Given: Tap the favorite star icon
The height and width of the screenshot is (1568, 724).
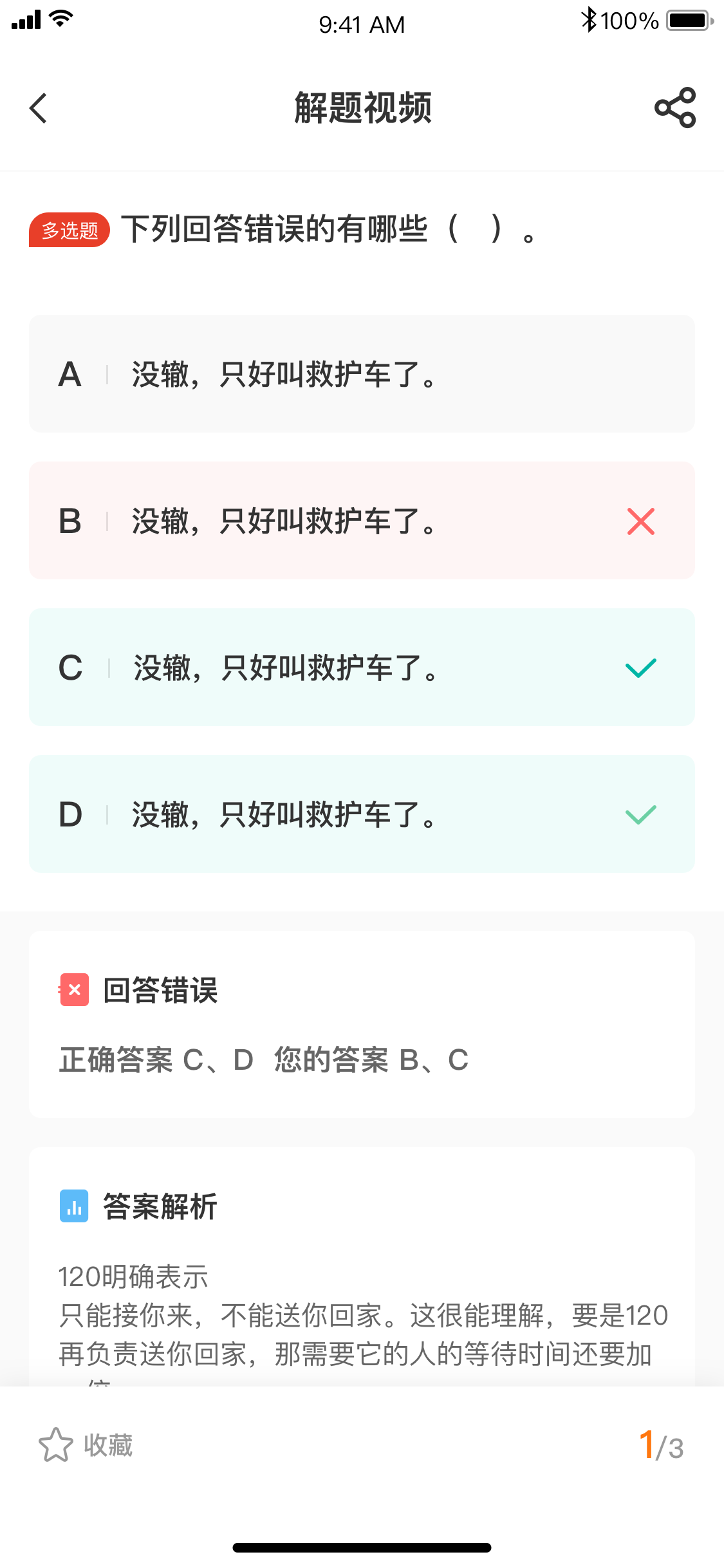Looking at the screenshot, I should coord(56,1445).
